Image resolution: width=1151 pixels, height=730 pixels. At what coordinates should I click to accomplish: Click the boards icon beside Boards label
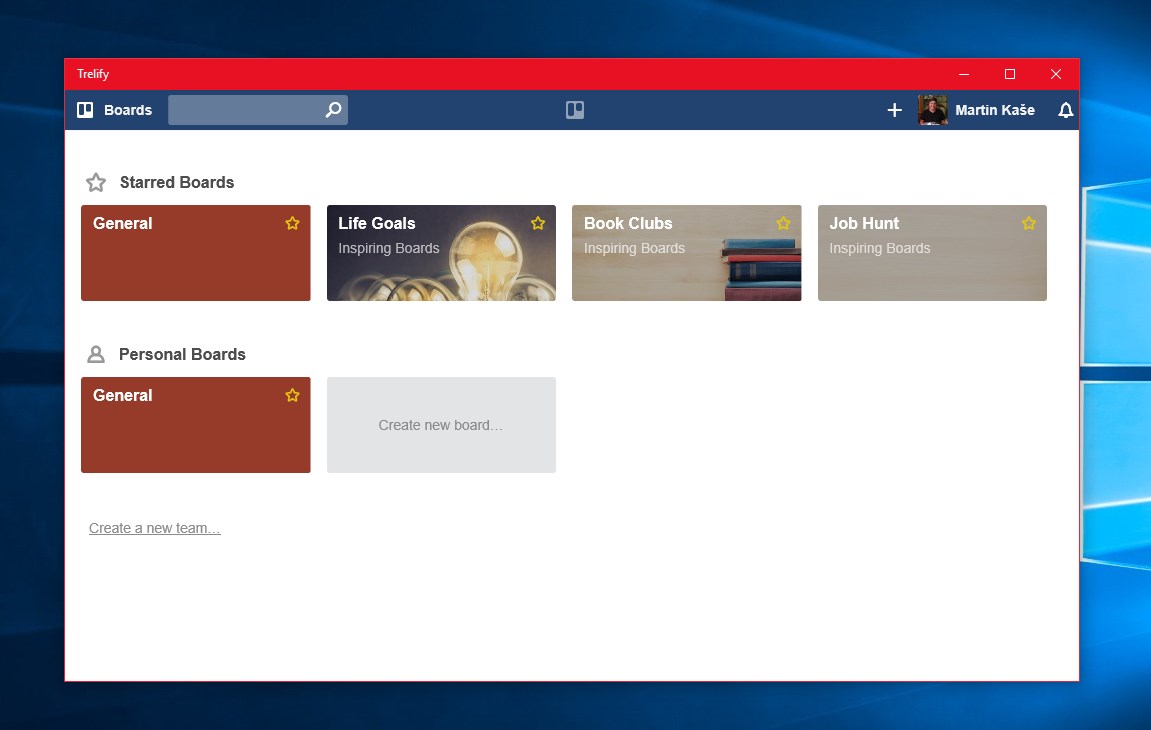(85, 110)
